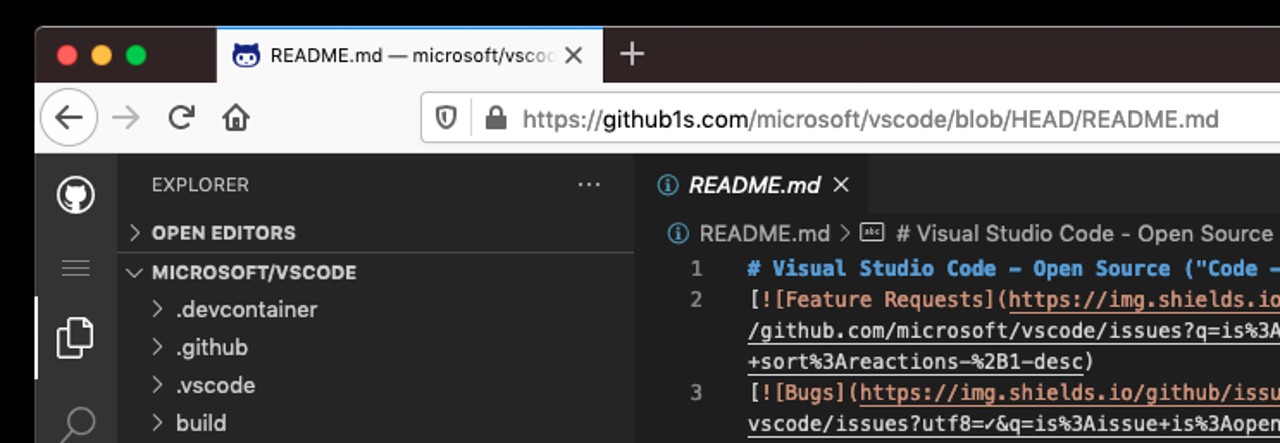Select the README.md browser tab
This screenshot has height=443, width=1280.
point(409,55)
